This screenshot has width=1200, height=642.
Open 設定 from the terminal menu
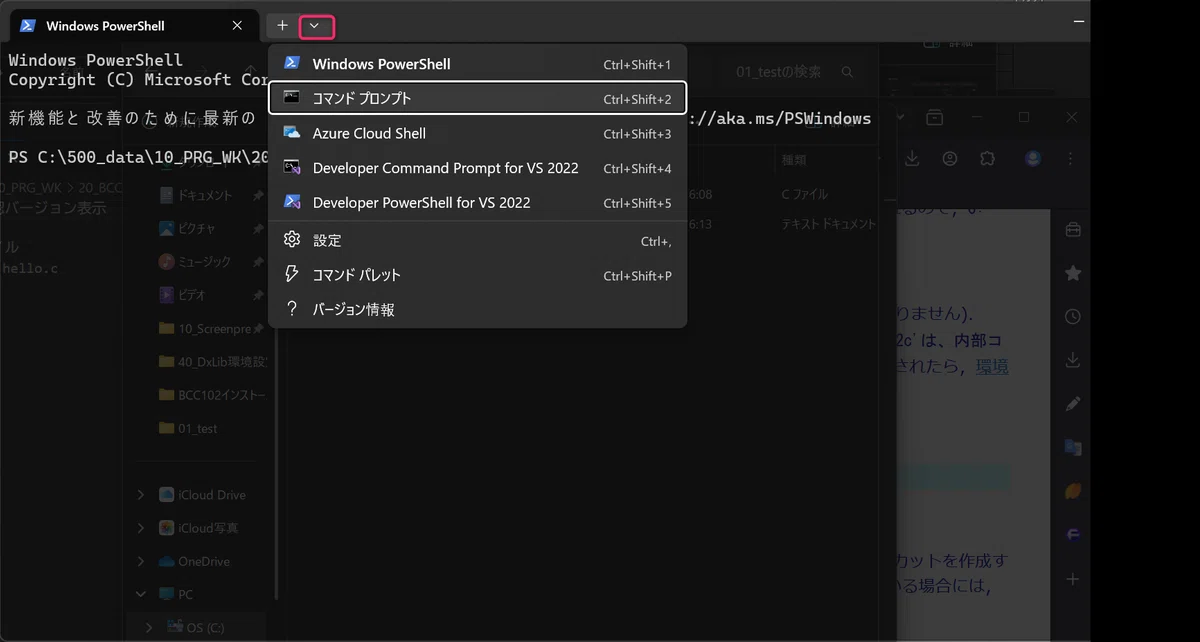[478, 241]
